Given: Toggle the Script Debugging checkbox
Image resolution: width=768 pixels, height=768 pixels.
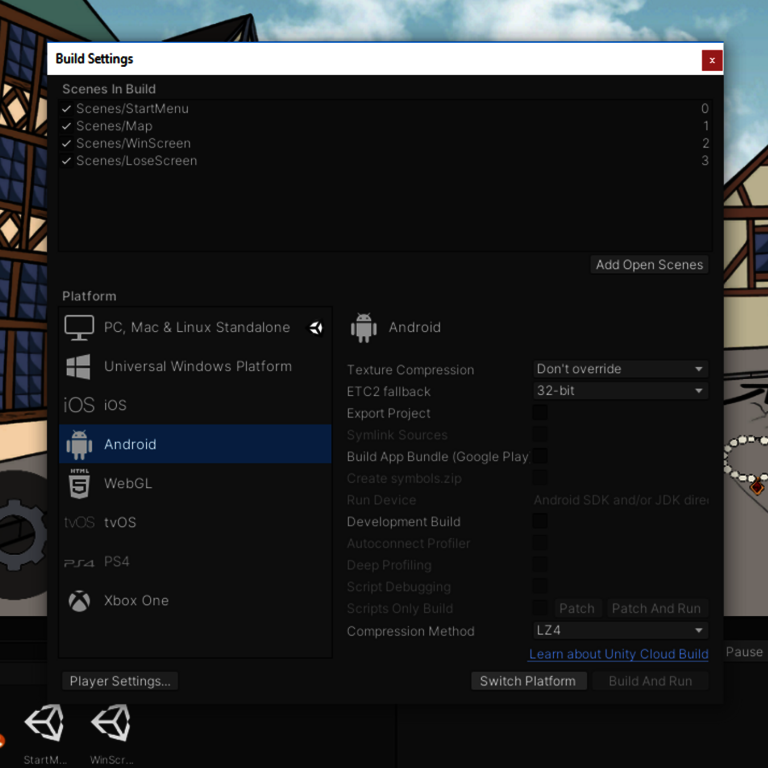Looking at the screenshot, I should tap(540, 586).
